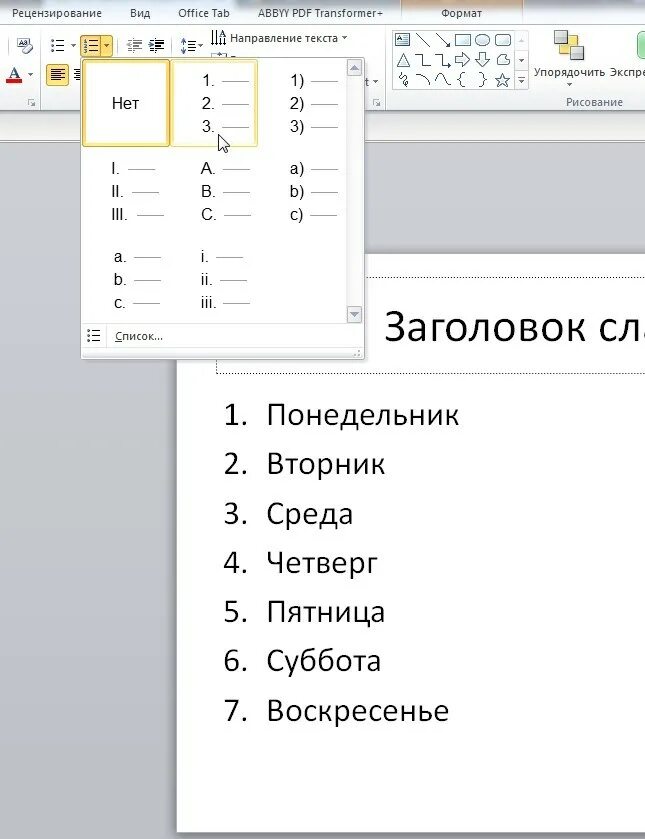Open the font group dialog launcher
The image size is (645, 839).
32,103
